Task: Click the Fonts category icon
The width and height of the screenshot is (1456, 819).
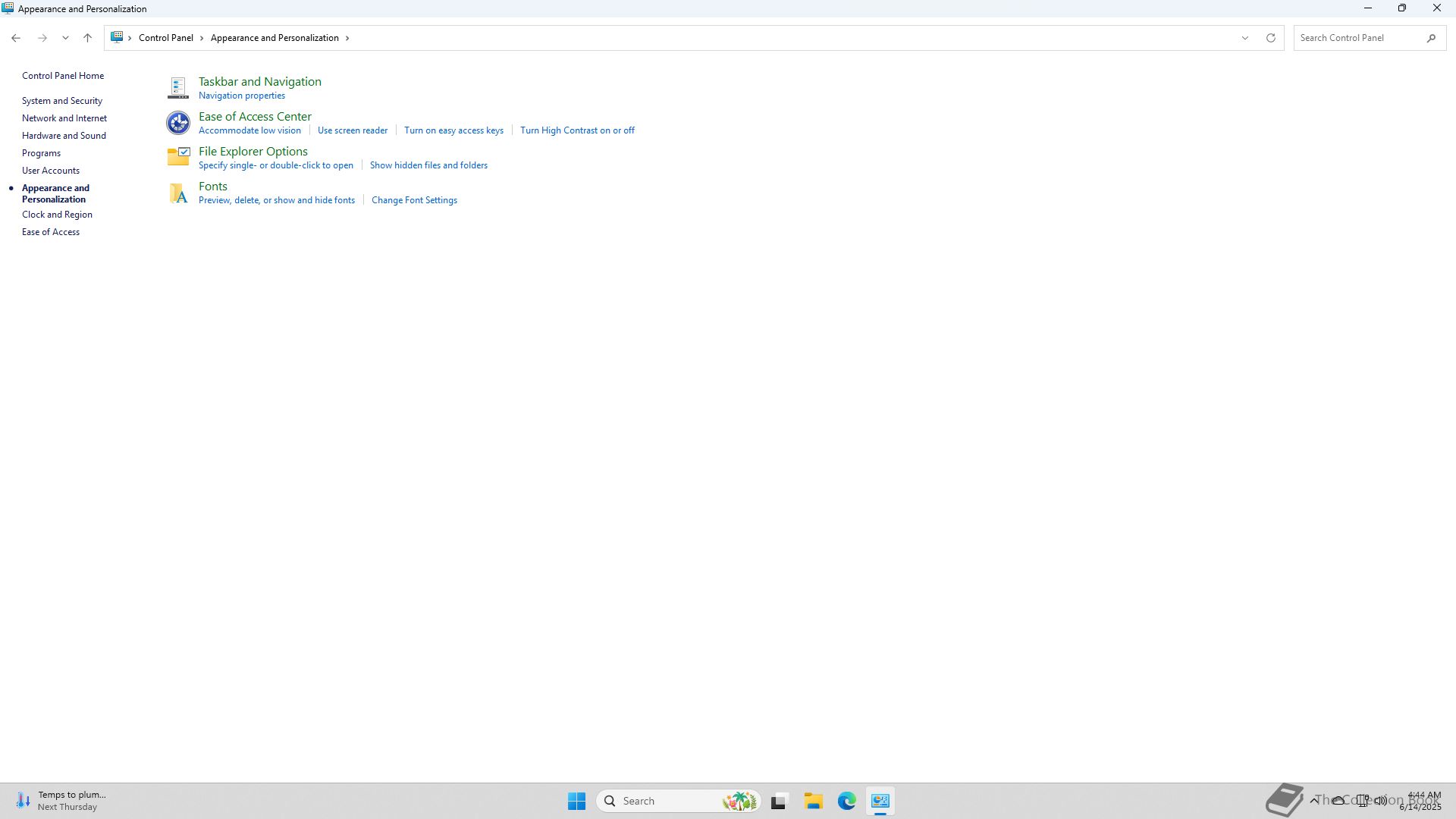Action: 177,193
